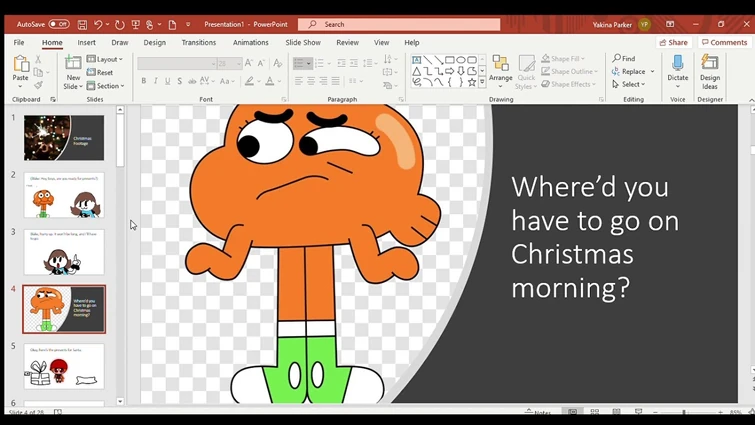
Task: Open the View tab
Action: (x=381, y=42)
